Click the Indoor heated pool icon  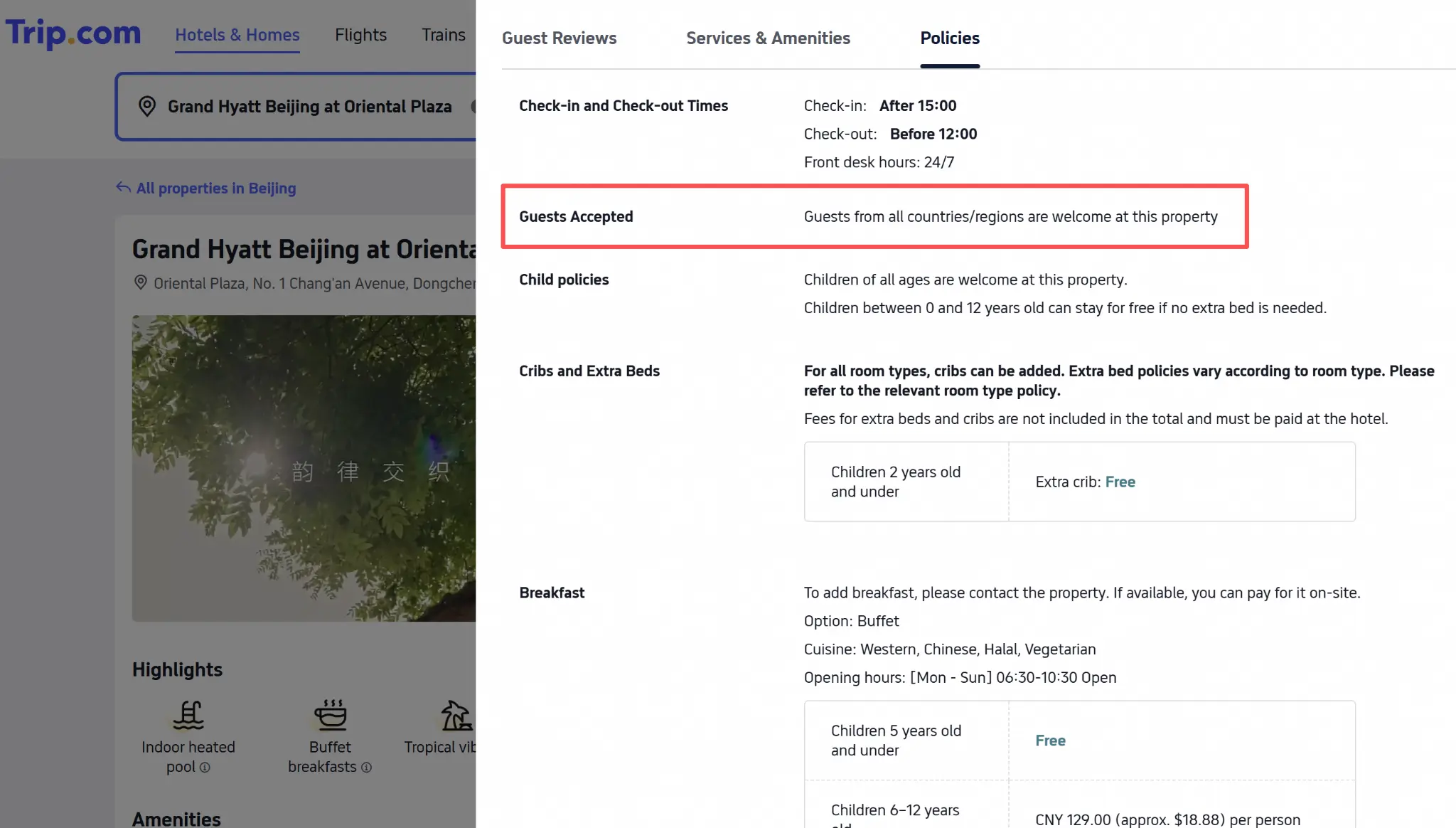pos(188,715)
